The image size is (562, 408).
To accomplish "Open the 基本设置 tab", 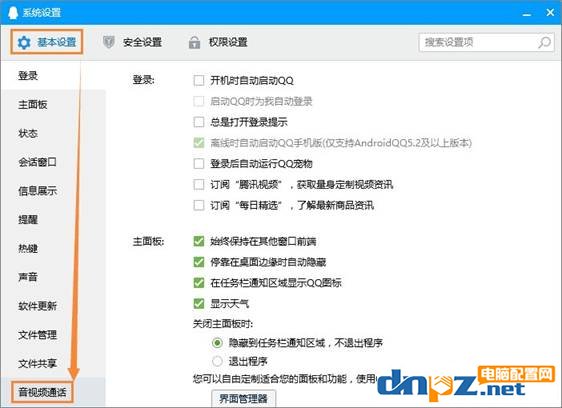I will [47, 42].
